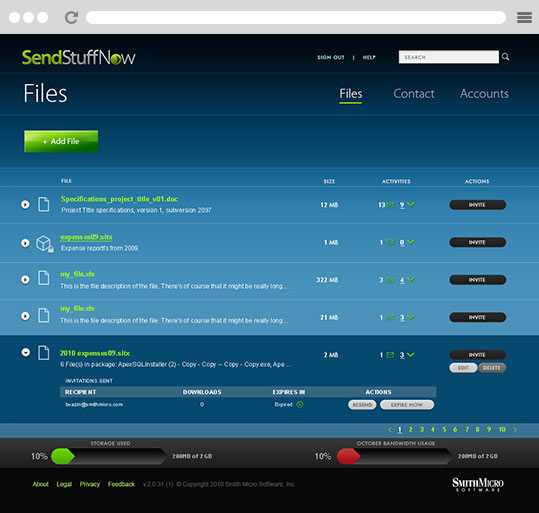Click green storage used progress indicator
This screenshot has height=513, width=539.
[63, 456]
